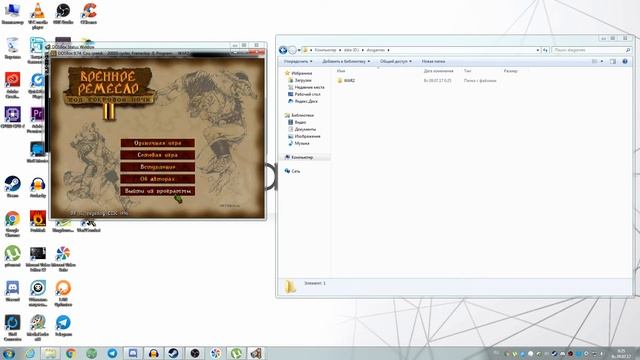Open Adobe Creative Cloud desktop shortcut
Image resolution: width=640 pixels, height=360 pixels.
(x=13, y=85)
